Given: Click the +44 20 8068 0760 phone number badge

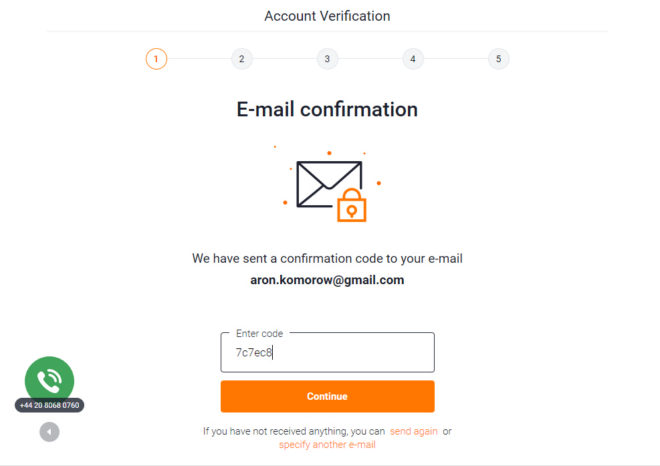Looking at the screenshot, I should click(49, 405).
